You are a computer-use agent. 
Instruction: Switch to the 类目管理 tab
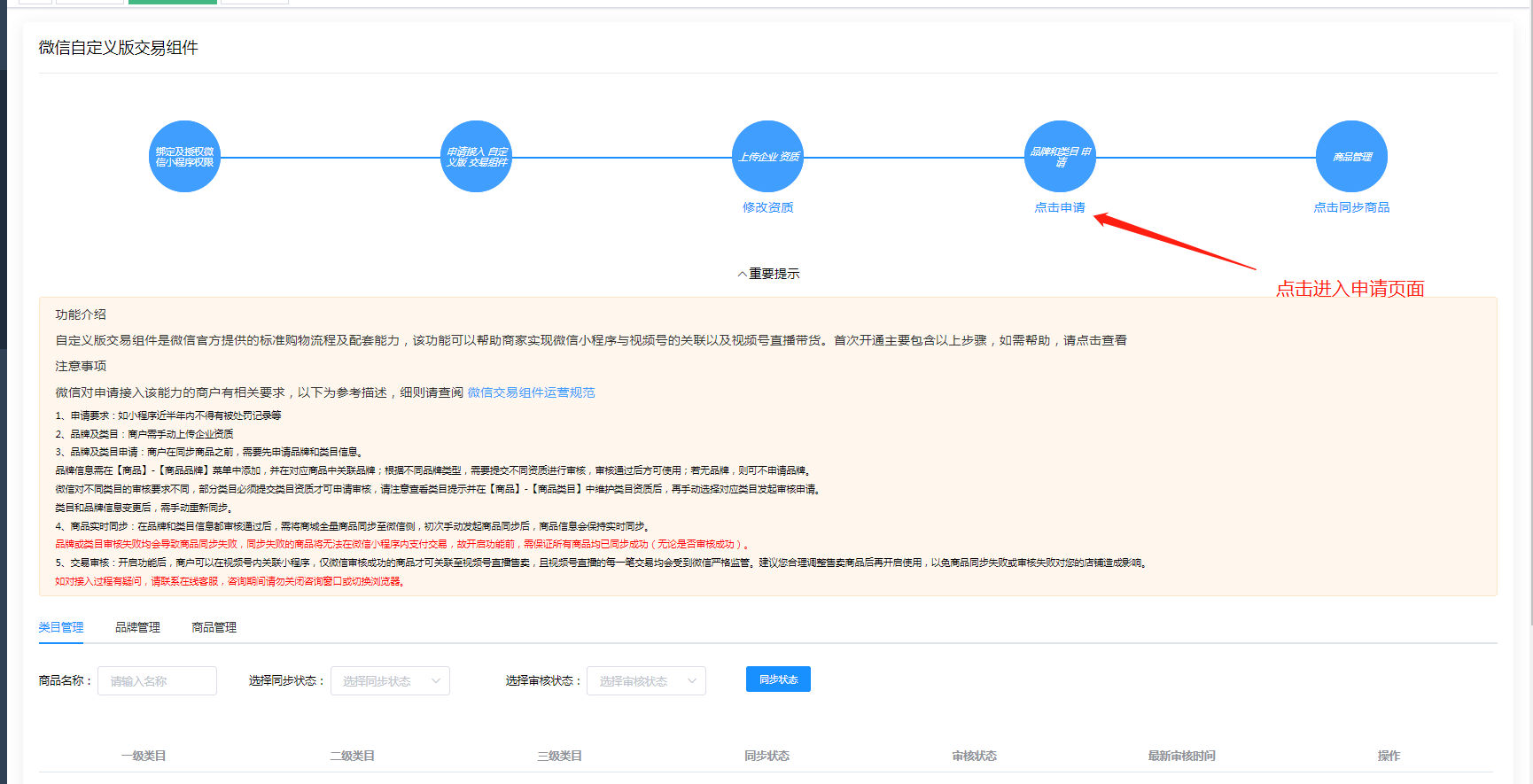[61, 627]
